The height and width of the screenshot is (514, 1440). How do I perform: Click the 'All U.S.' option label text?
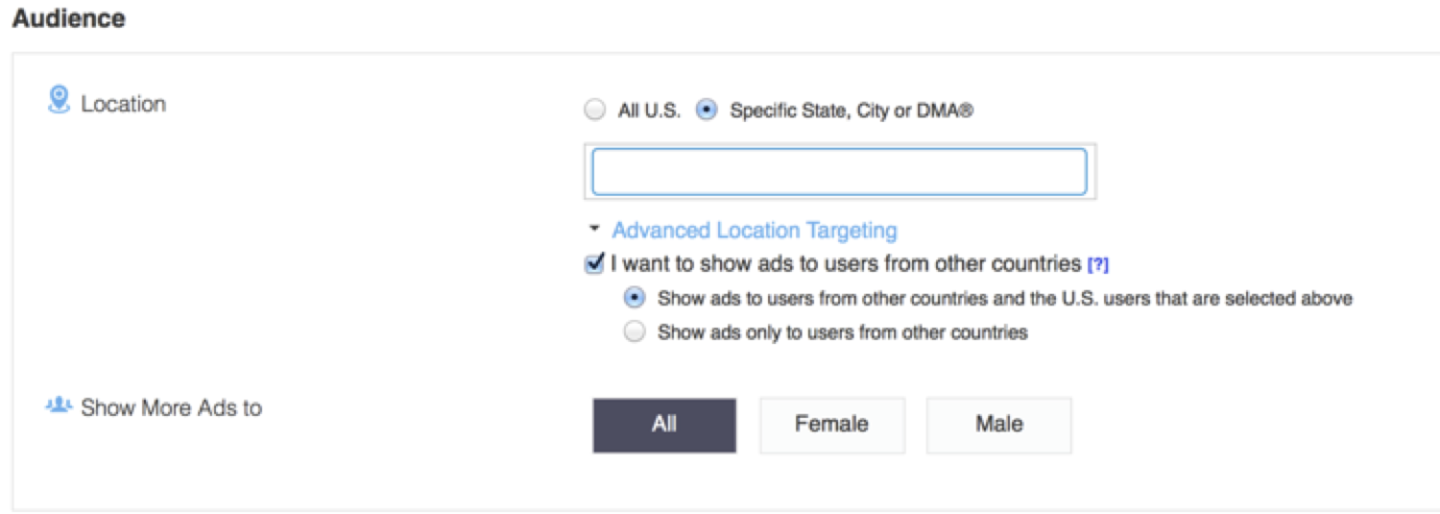(x=649, y=111)
